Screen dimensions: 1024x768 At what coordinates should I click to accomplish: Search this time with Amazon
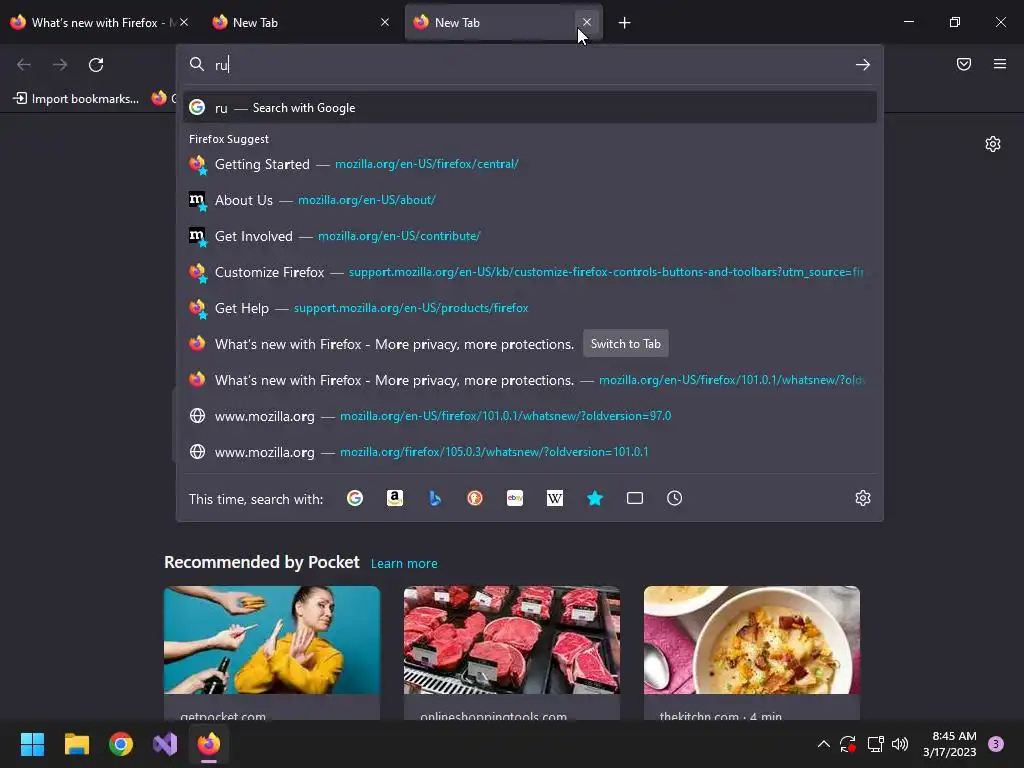point(394,498)
